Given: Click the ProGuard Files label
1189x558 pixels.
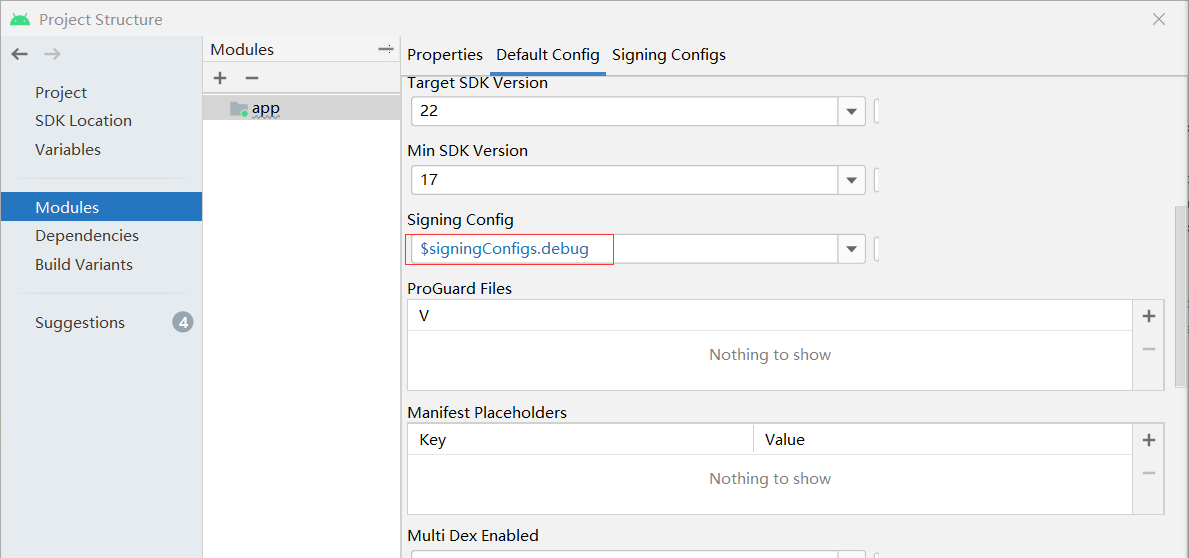Looking at the screenshot, I should [x=460, y=289].
